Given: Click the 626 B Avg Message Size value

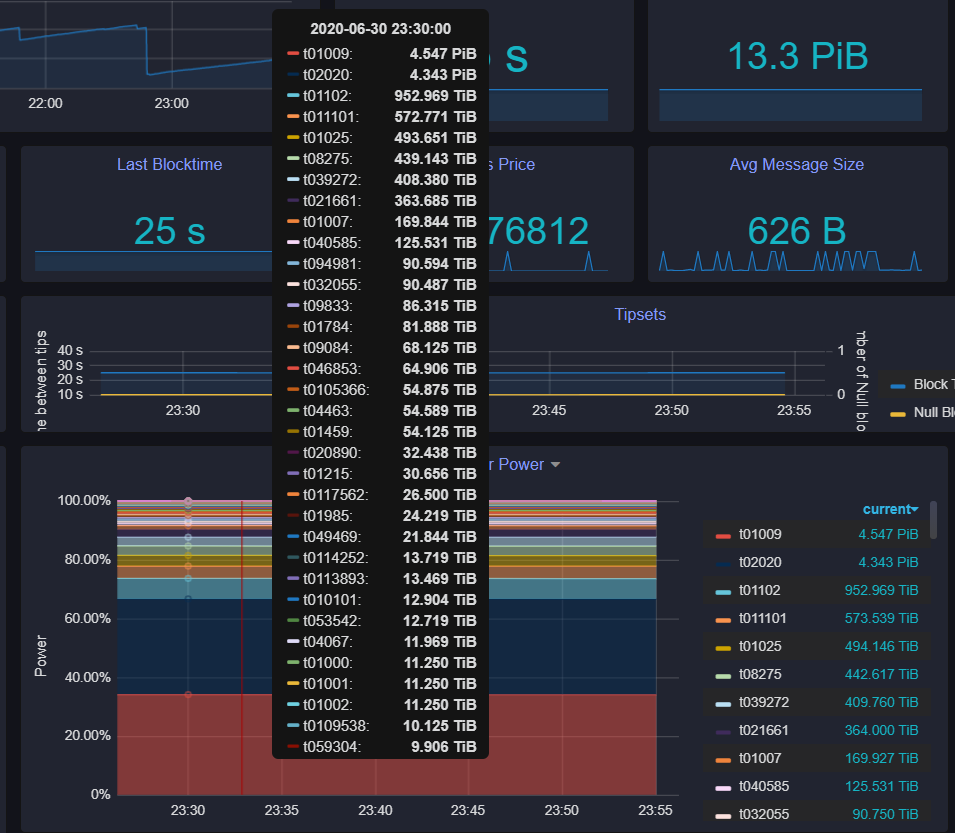Looking at the screenshot, I should coord(796,231).
